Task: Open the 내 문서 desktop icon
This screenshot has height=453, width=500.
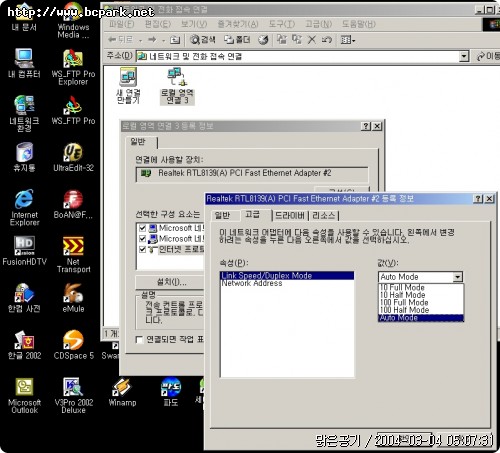Action: [24, 18]
